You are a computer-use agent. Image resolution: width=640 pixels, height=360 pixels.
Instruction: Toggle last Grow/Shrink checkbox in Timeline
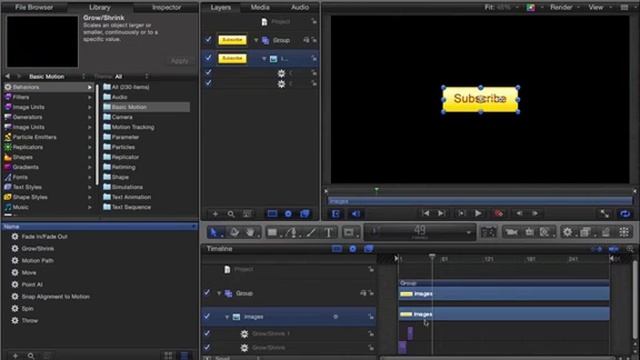pyautogui.click(x=207, y=347)
